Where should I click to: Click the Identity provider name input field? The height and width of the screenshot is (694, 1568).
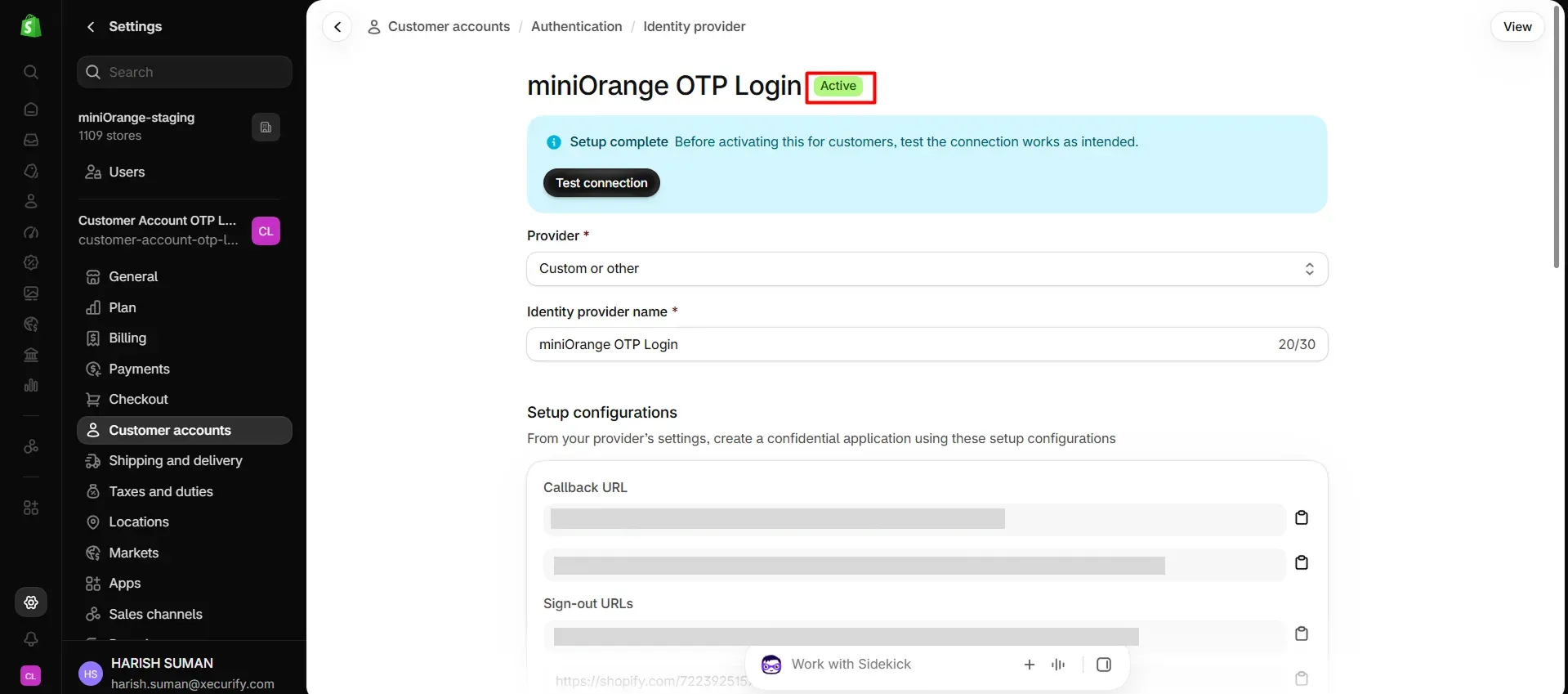927,344
